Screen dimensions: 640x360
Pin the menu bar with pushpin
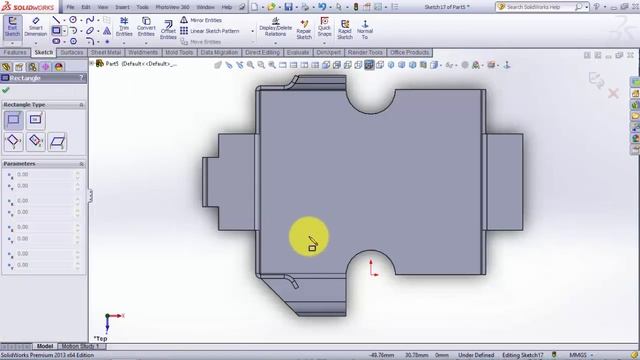[x=242, y=7]
